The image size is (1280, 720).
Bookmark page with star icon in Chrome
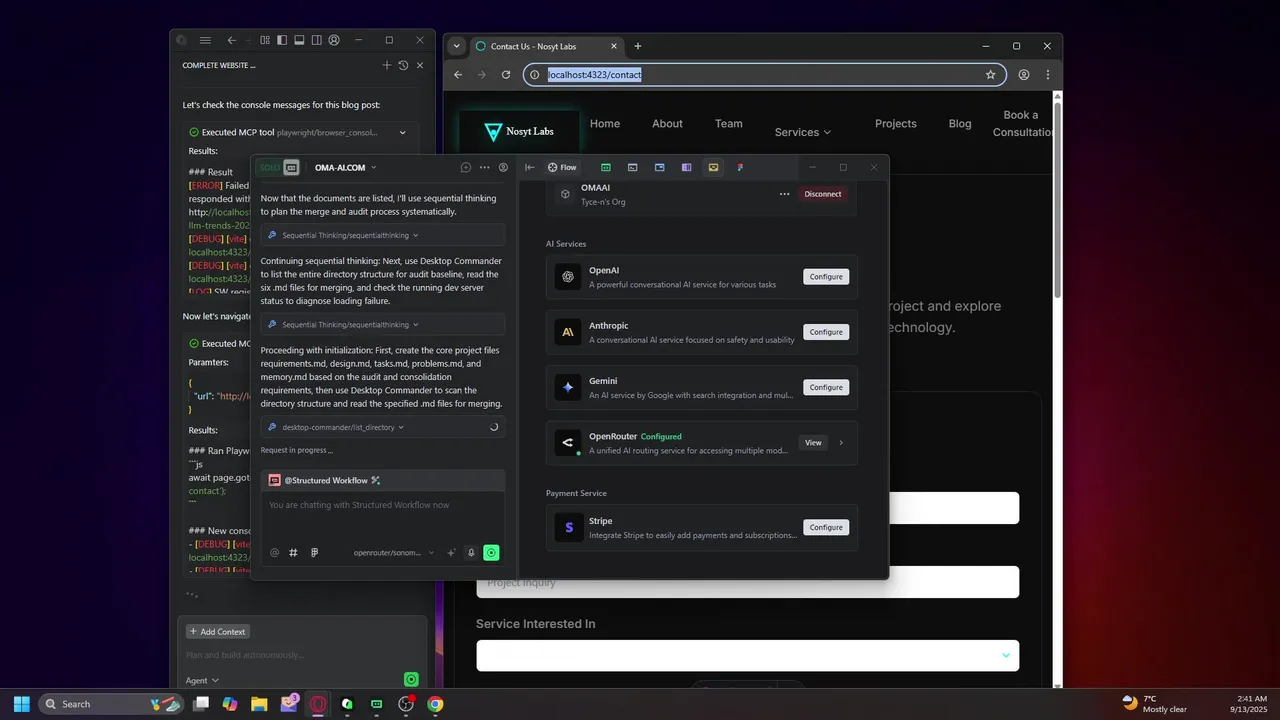[x=990, y=75]
